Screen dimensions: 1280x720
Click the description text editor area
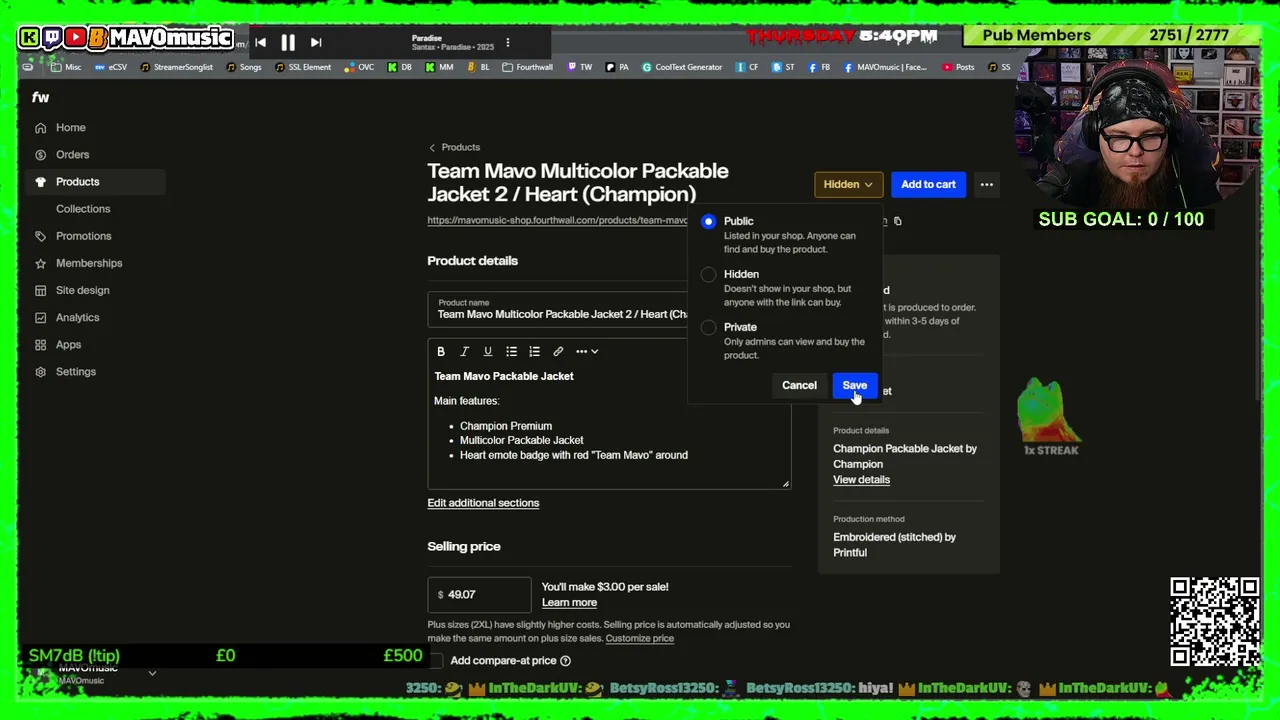coord(609,427)
